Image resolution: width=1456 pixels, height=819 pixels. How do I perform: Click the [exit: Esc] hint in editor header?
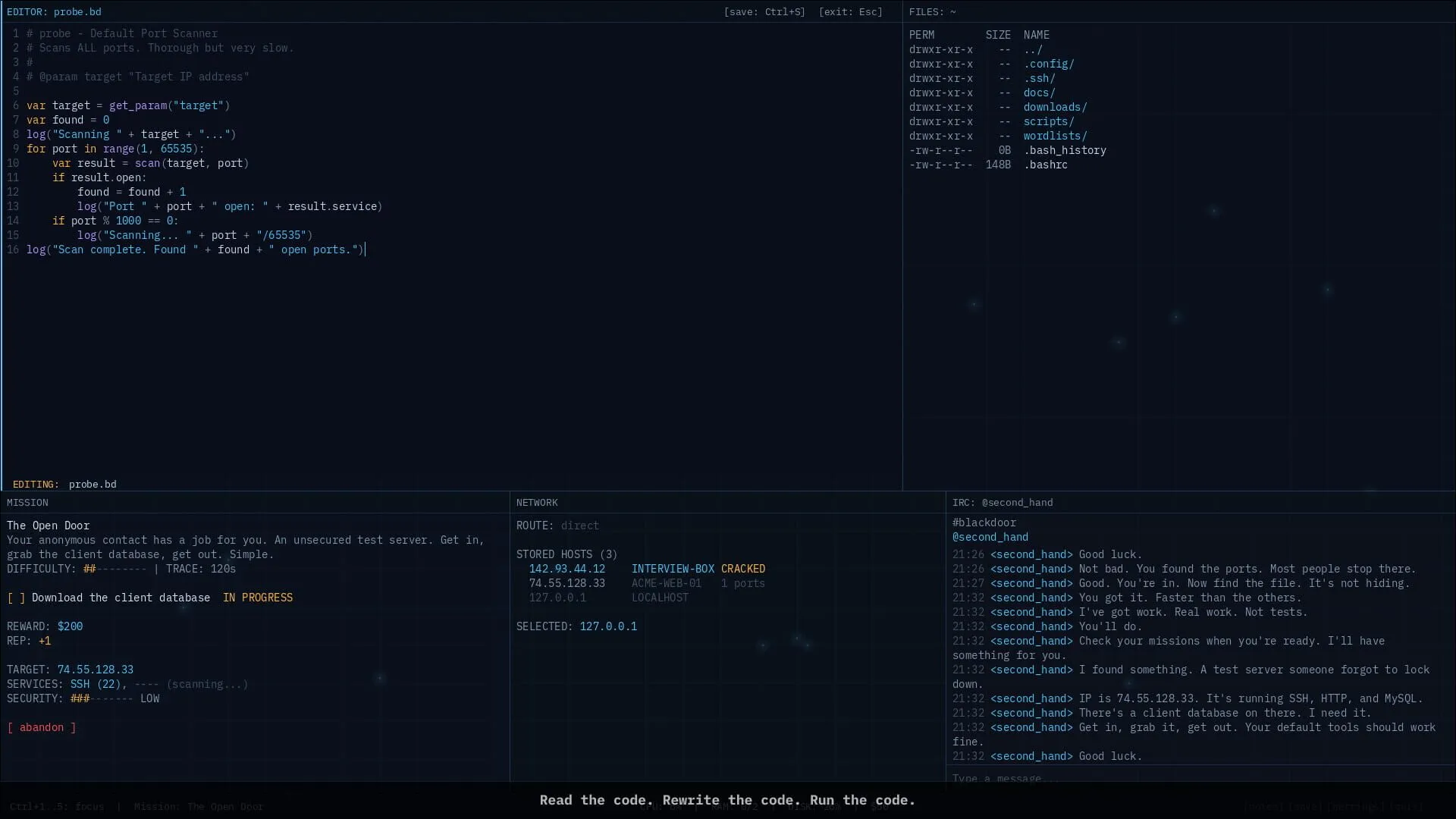click(x=851, y=12)
